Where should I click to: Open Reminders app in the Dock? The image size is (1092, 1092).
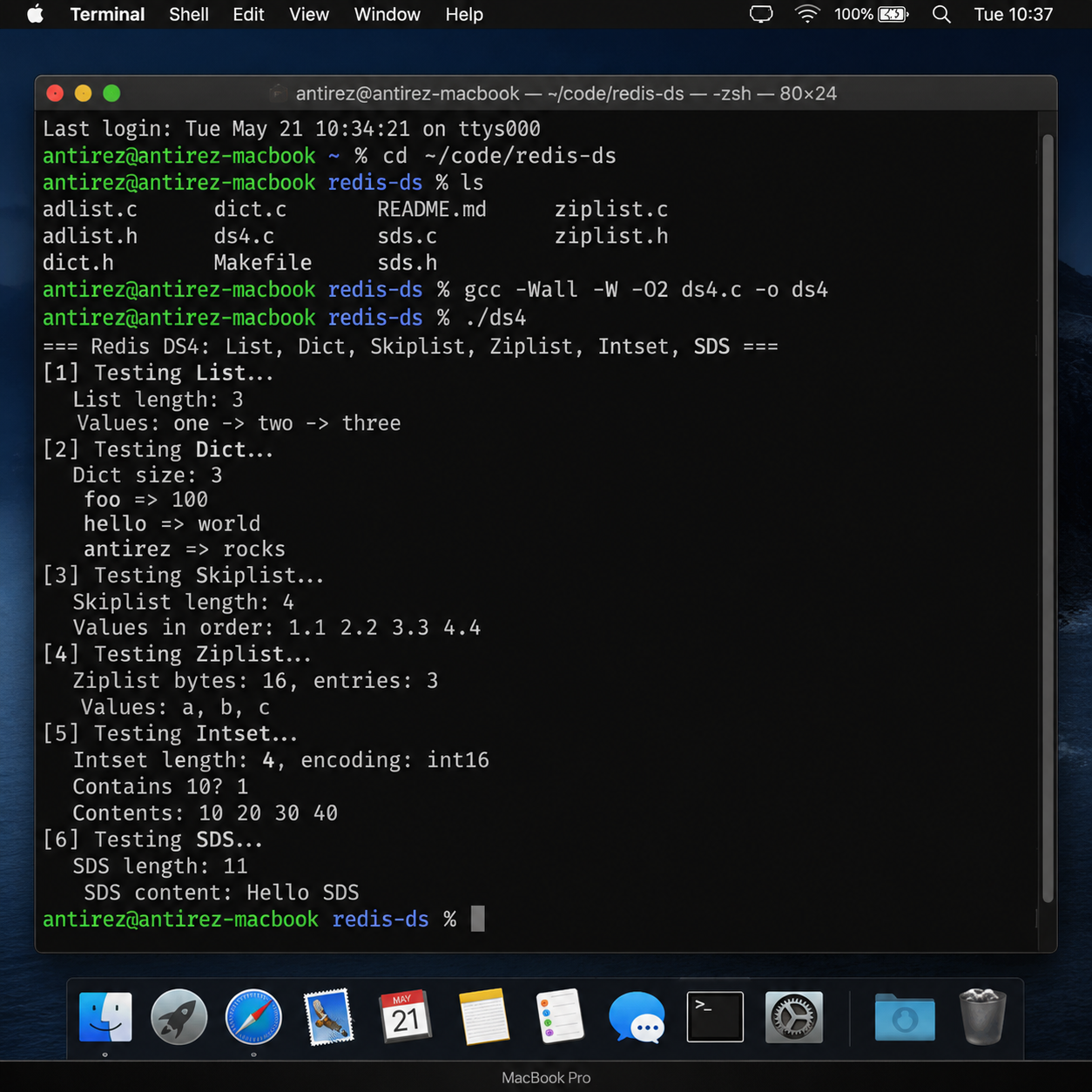pyautogui.click(x=559, y=1016)
